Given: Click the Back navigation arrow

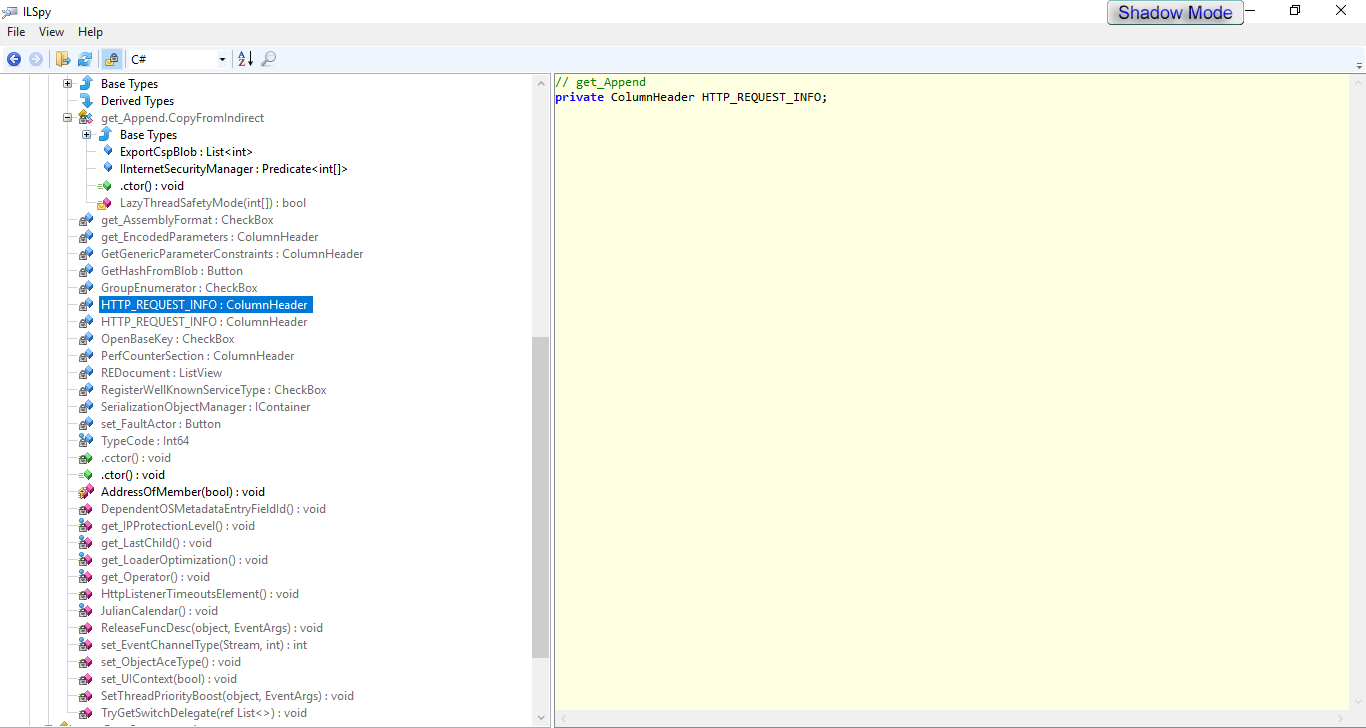Looking at the screenshot, I should [14, 59].
